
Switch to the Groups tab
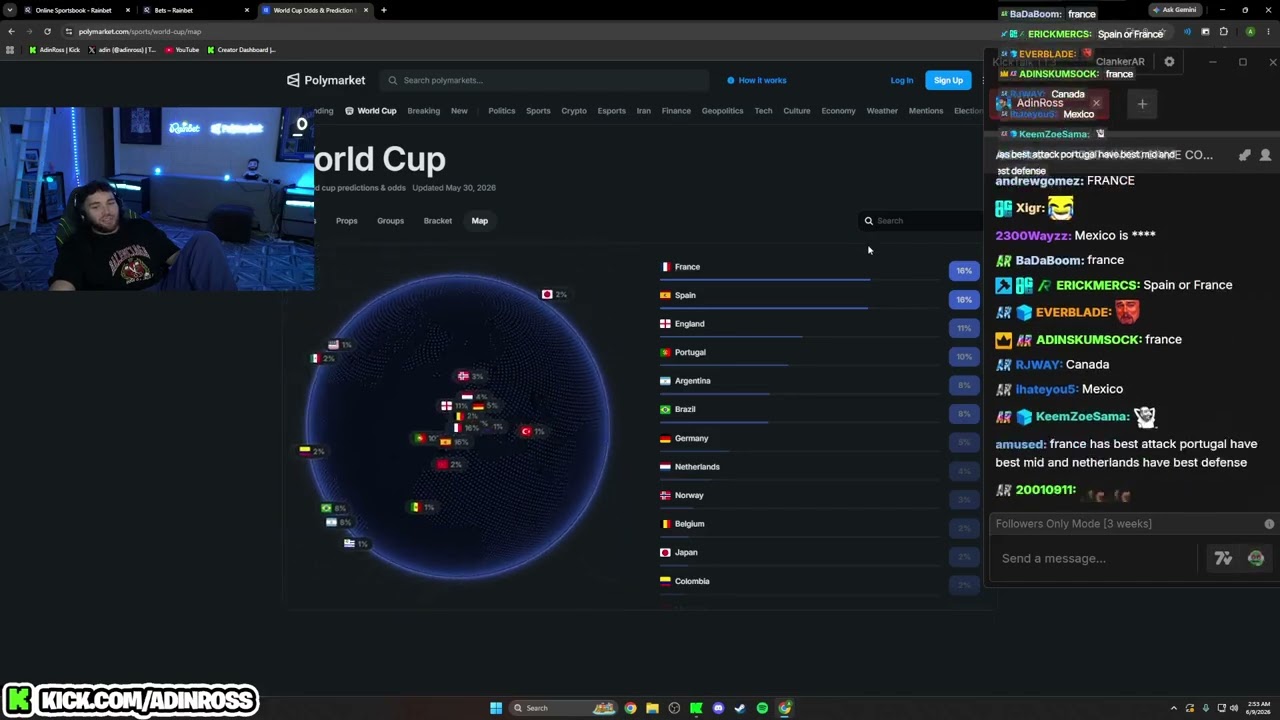pos(390,221)
